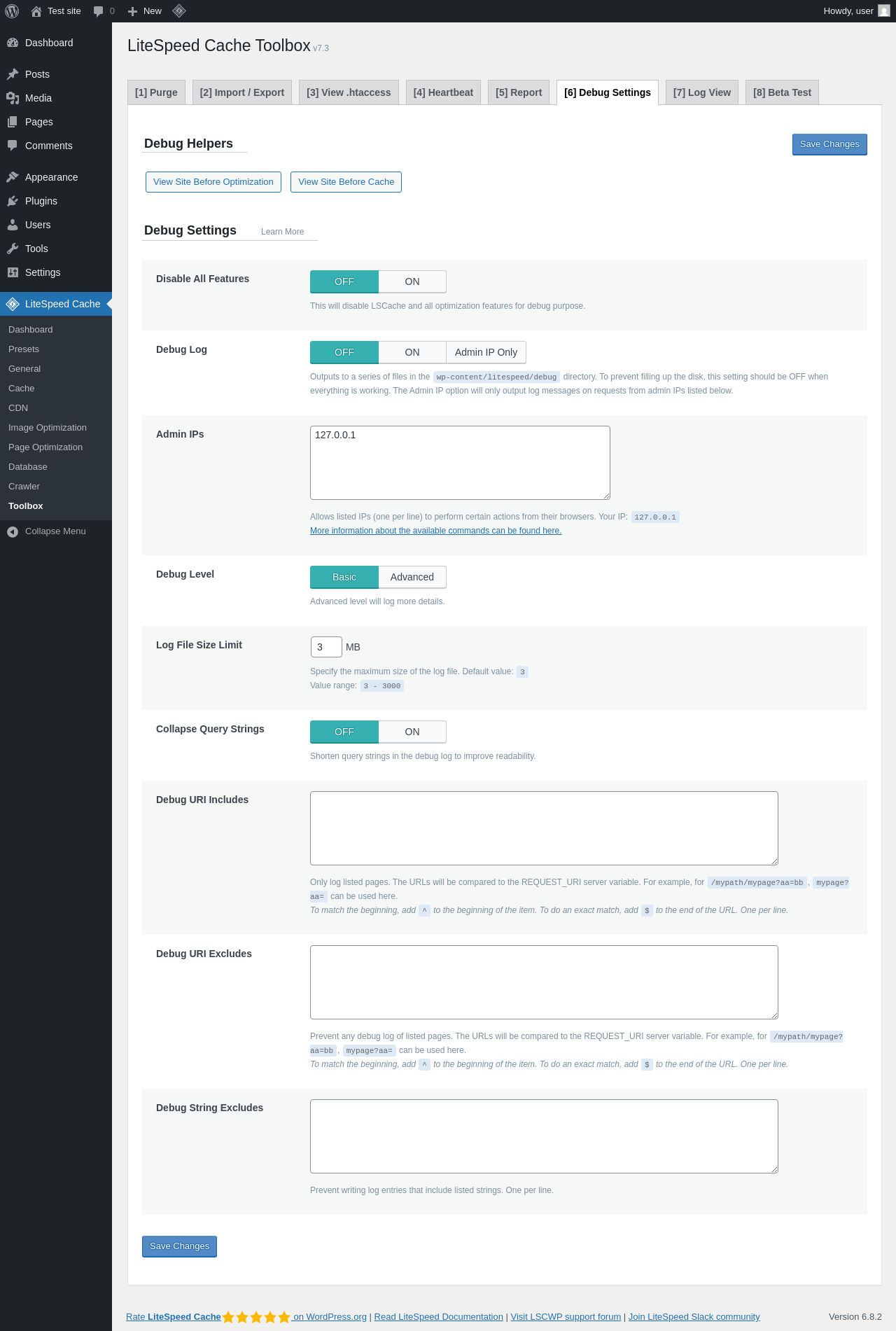The height and width of the screenshot is (1331, 896).
Task: Click the Media icon in sidebar
Action: click(13, 98)
